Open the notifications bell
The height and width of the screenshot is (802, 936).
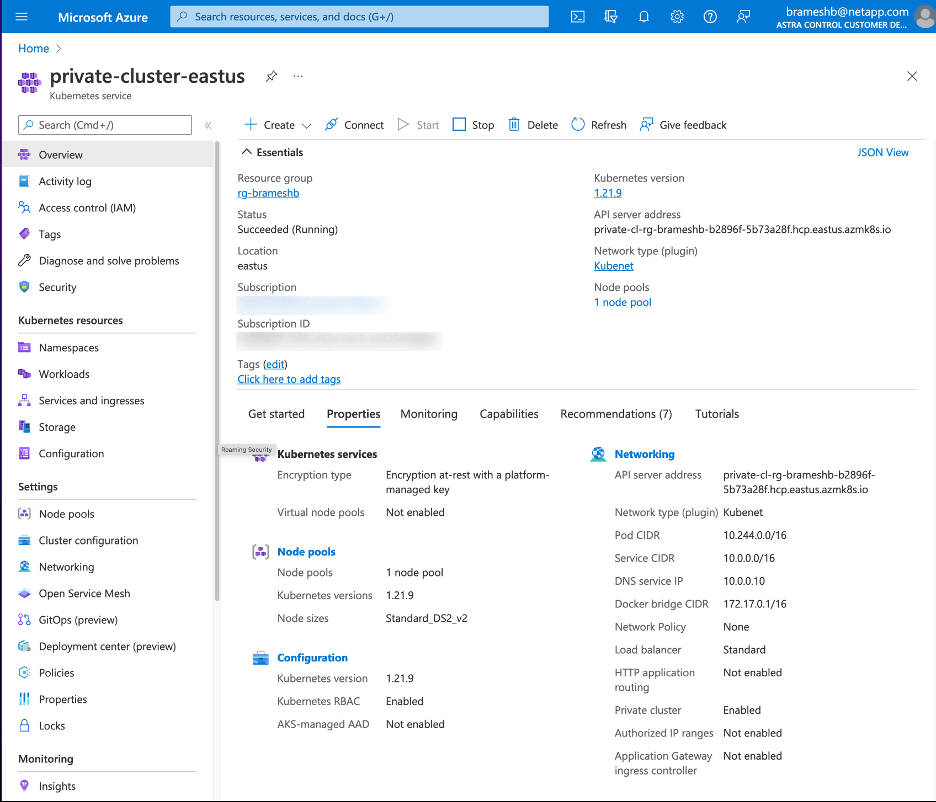[644, 16]
